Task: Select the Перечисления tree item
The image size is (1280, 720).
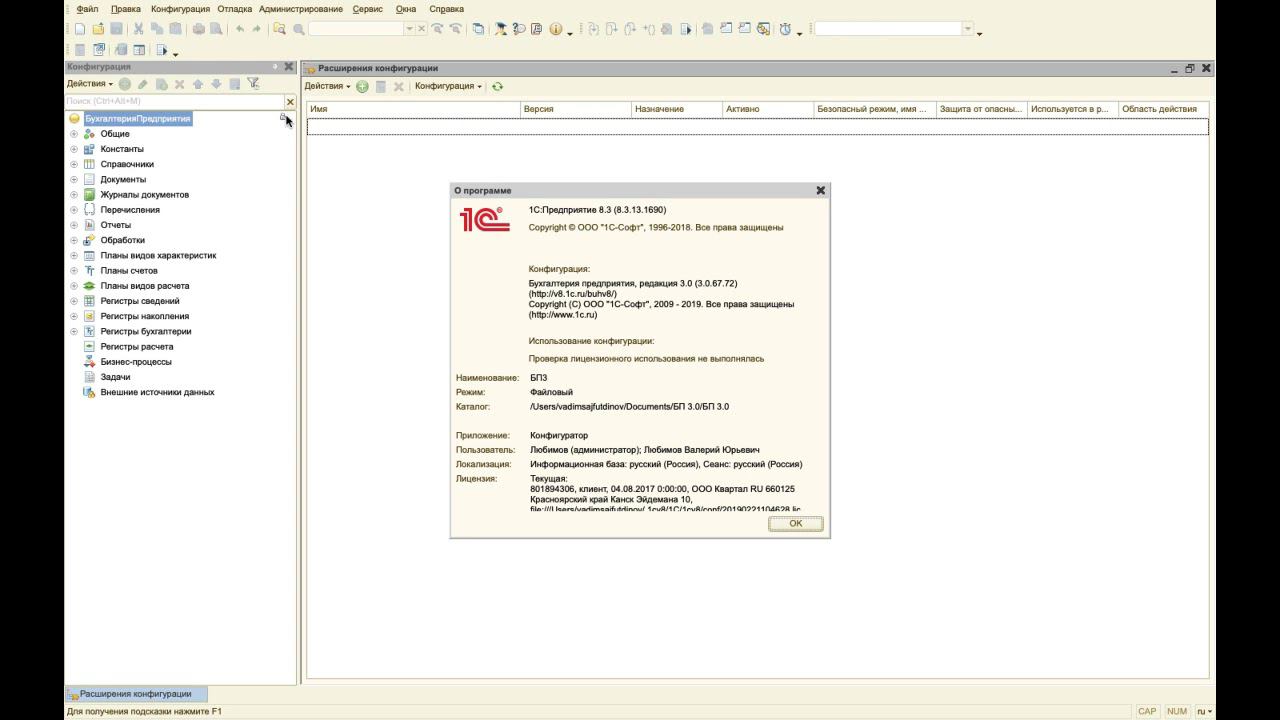Action: click(130, 210)
